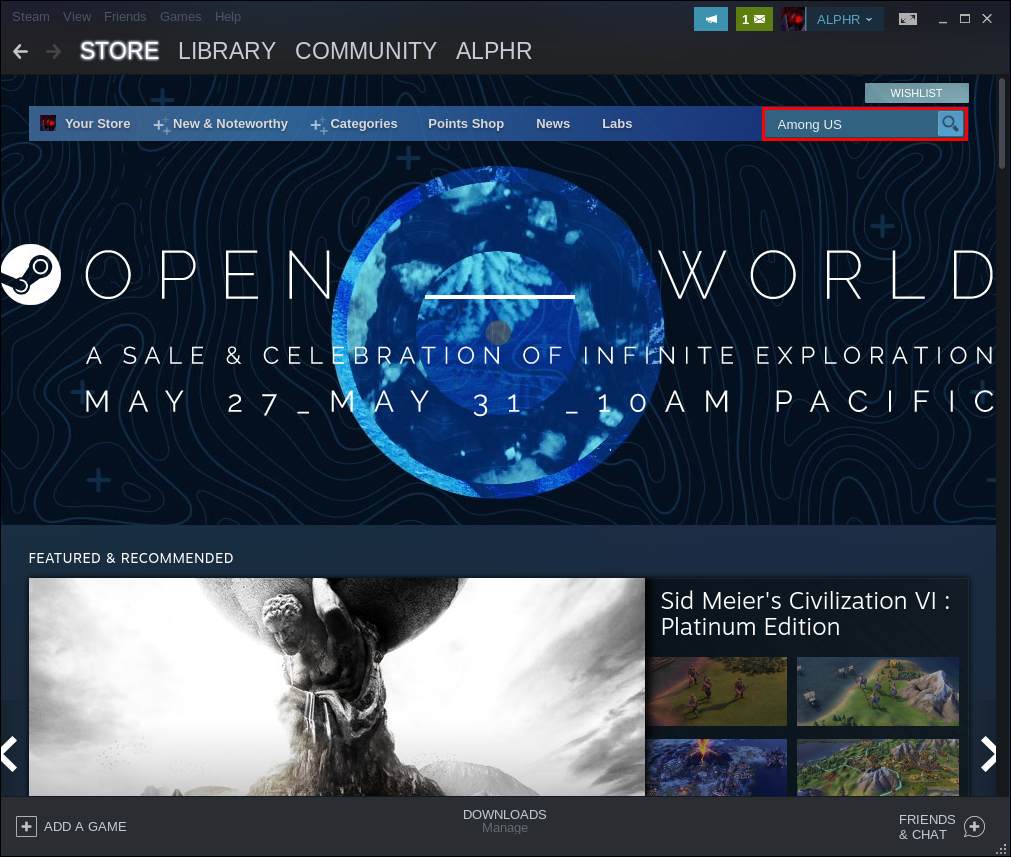Viewport: 1011px width, 857px height.
Task: Click the ALPHR profile avatar picture
Action: (794, 19)
